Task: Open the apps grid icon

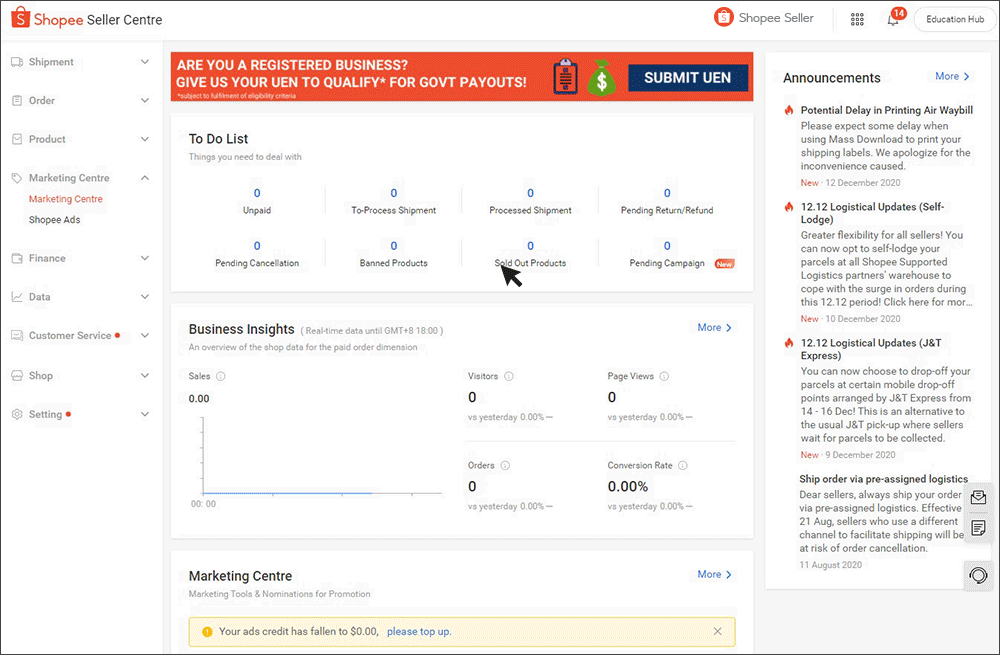Action: [857, 19]
